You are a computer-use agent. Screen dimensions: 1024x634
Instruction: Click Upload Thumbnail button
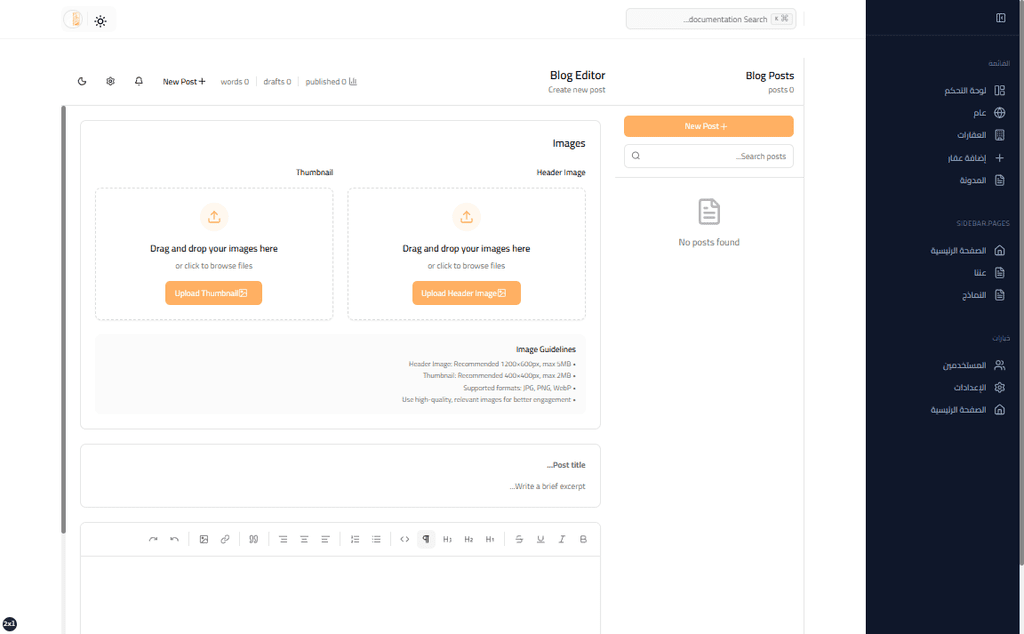214,293
